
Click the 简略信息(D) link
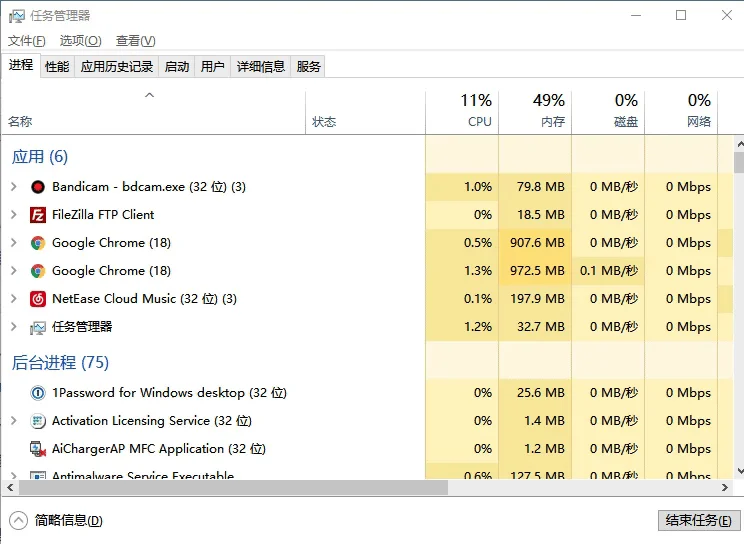68,521
